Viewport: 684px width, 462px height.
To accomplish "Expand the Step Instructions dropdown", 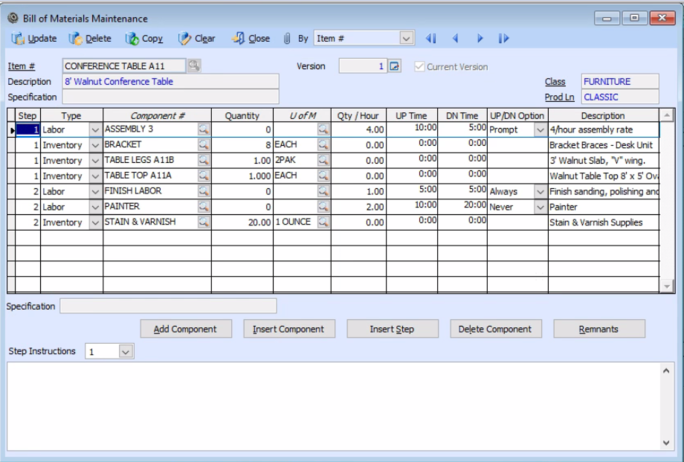I will click(125, 352).
